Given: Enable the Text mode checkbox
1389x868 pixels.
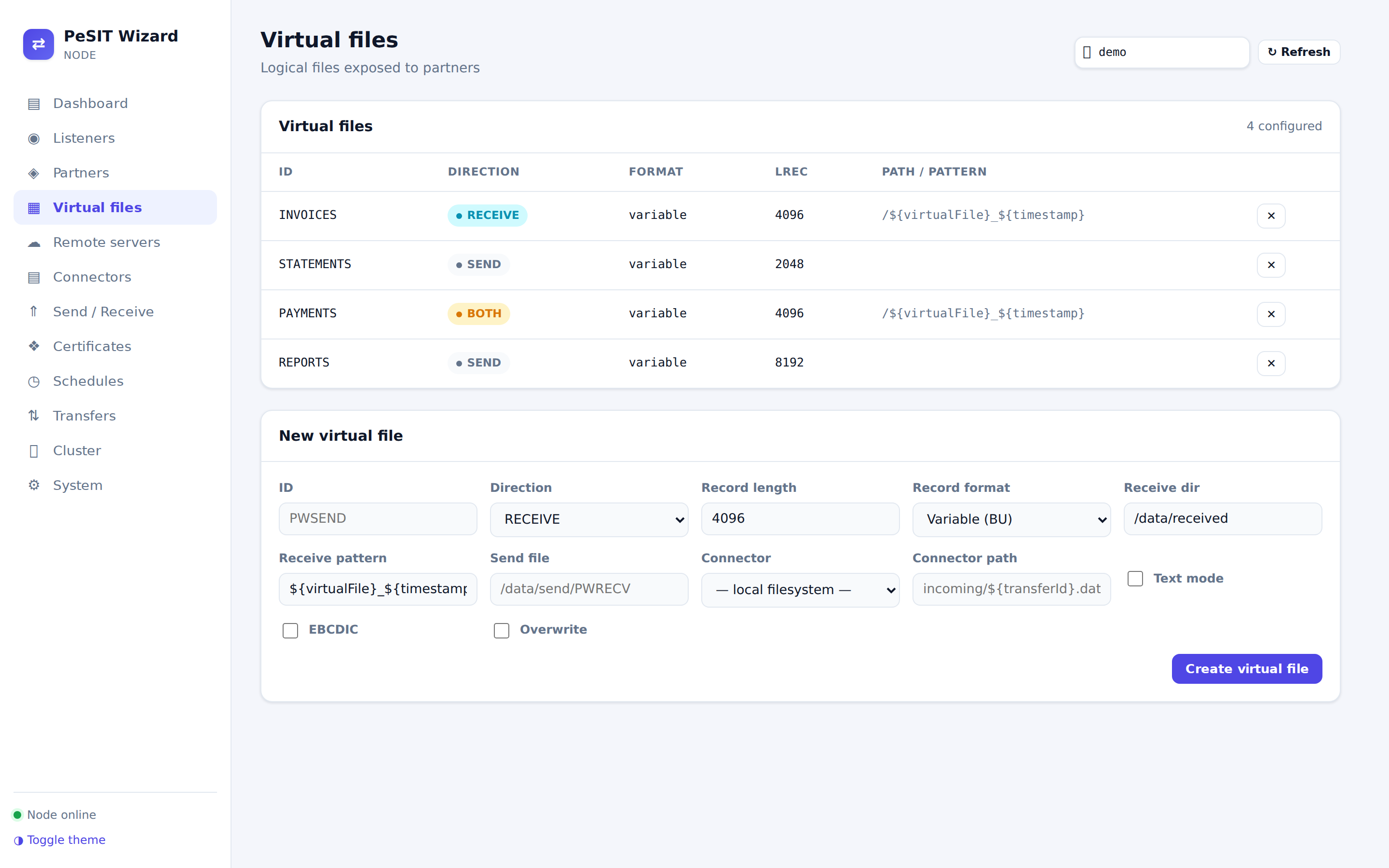Looking at the screenshot, I should tap(1135, 579).
